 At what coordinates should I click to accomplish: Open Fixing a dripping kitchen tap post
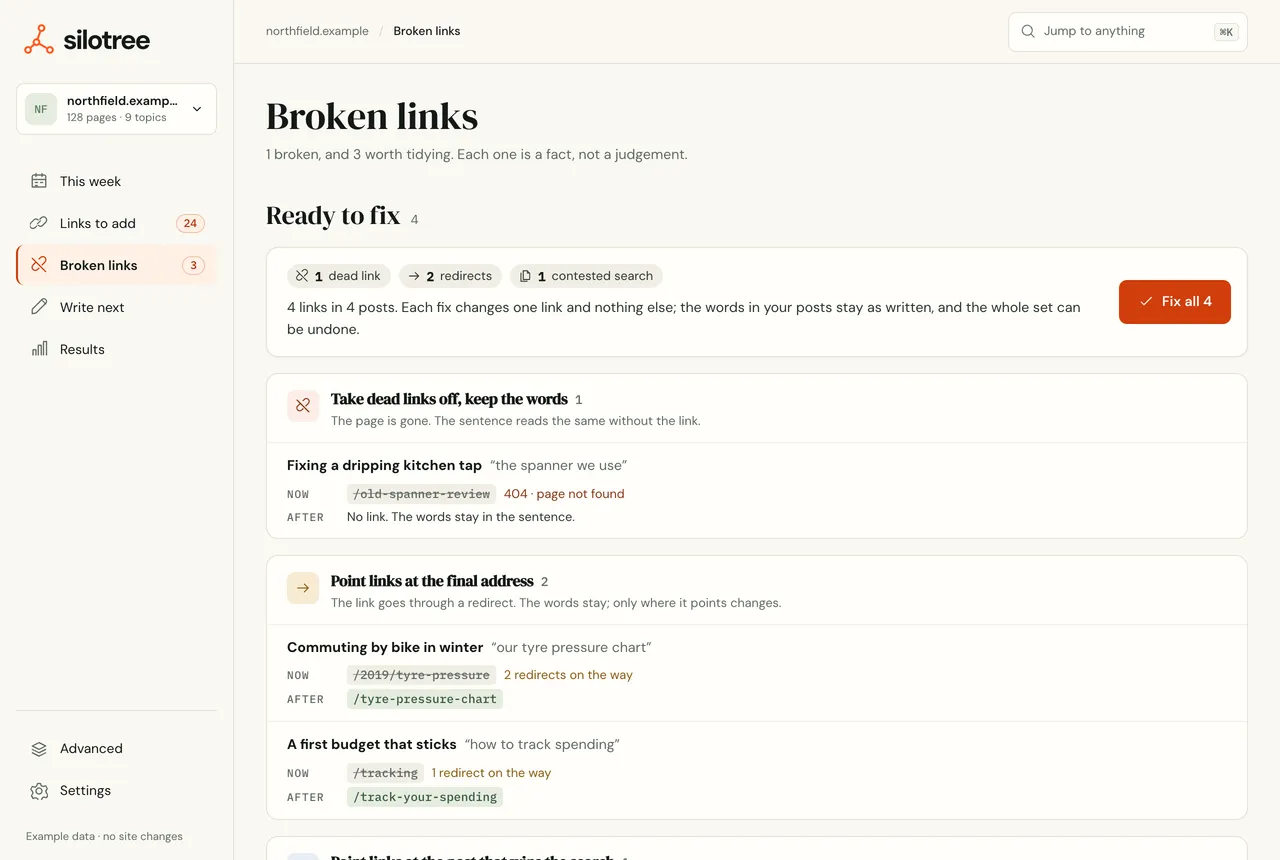[x=384, y=465]
